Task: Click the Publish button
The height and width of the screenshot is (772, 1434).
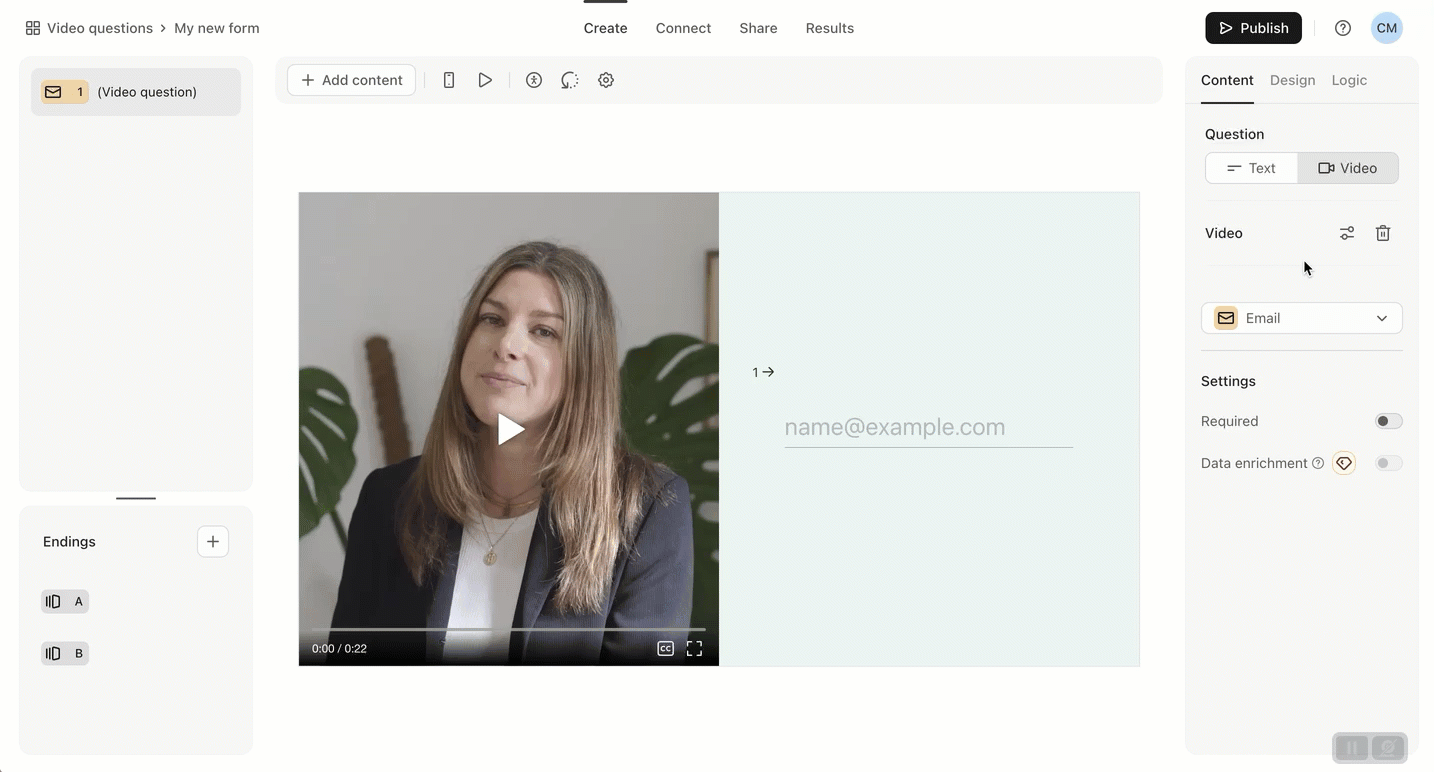Action: (x=1254, y=28)
